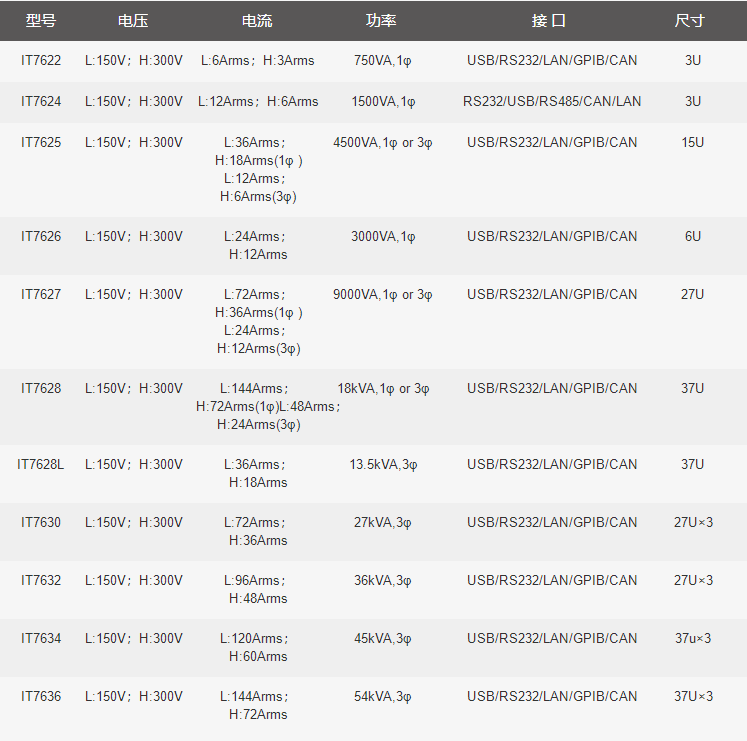Click the 型号 column header

coord(40,20)
